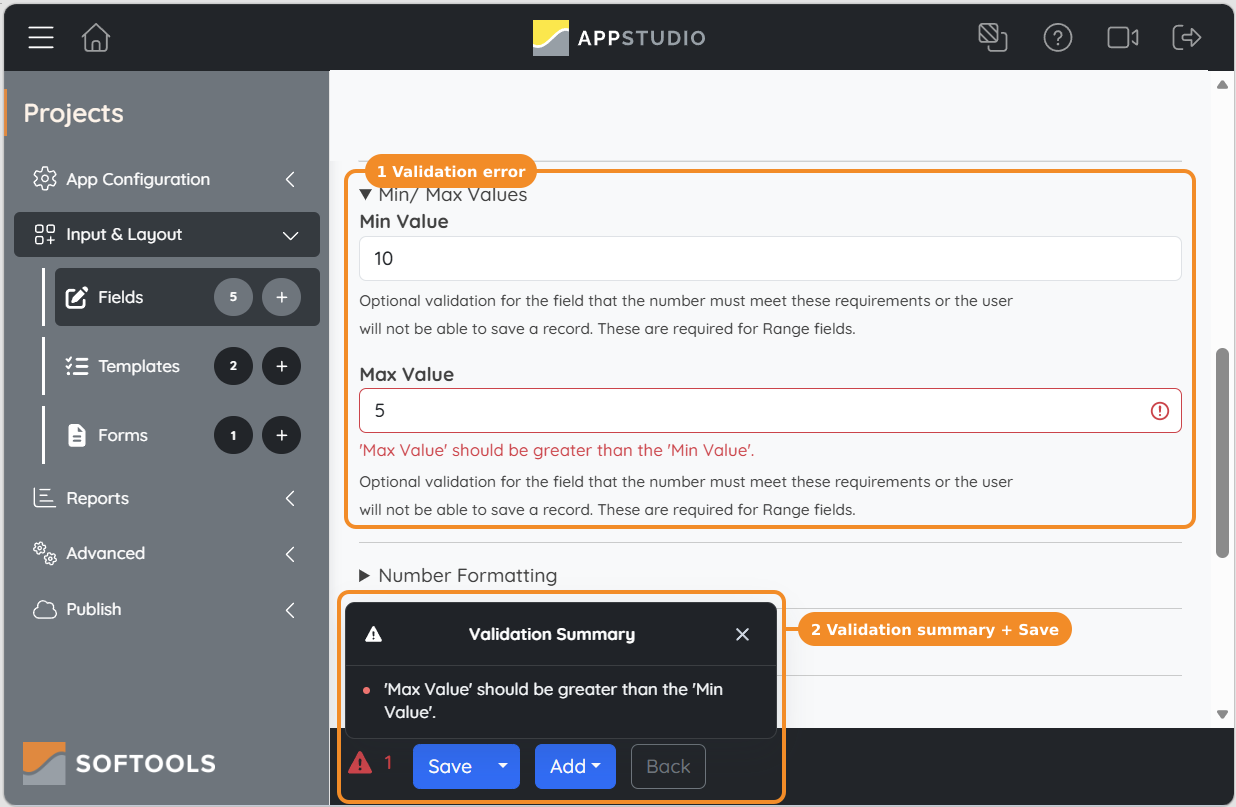Click the Templates checklist icon
Viewport: 1236px width, 807px height.
point(77,366)
